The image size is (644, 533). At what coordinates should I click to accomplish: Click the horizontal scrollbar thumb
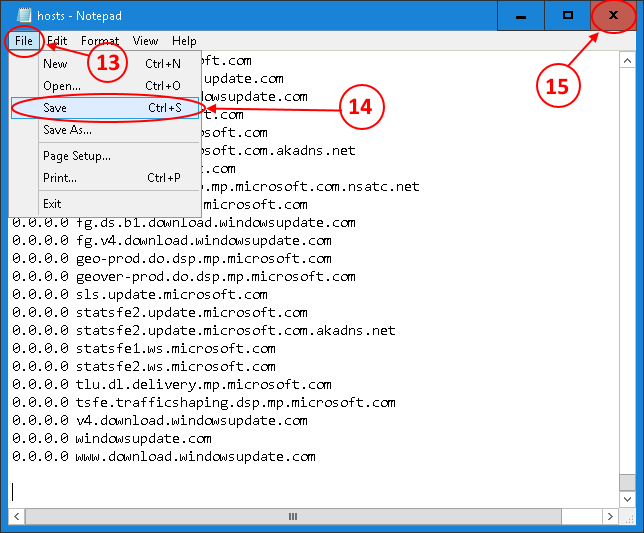tap(293, 516)
